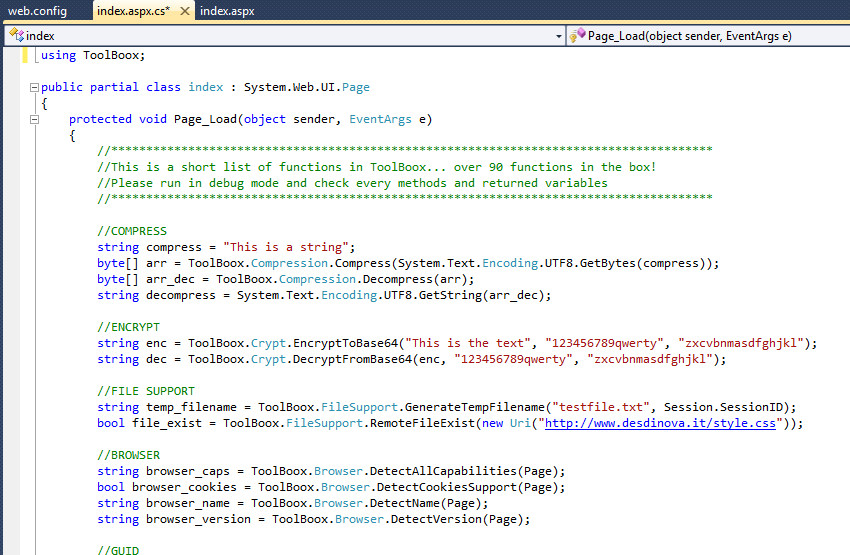The image size is (850, 555).
Task: Click the yellow change marker beside using ToolBox
Action: point(25,55)
